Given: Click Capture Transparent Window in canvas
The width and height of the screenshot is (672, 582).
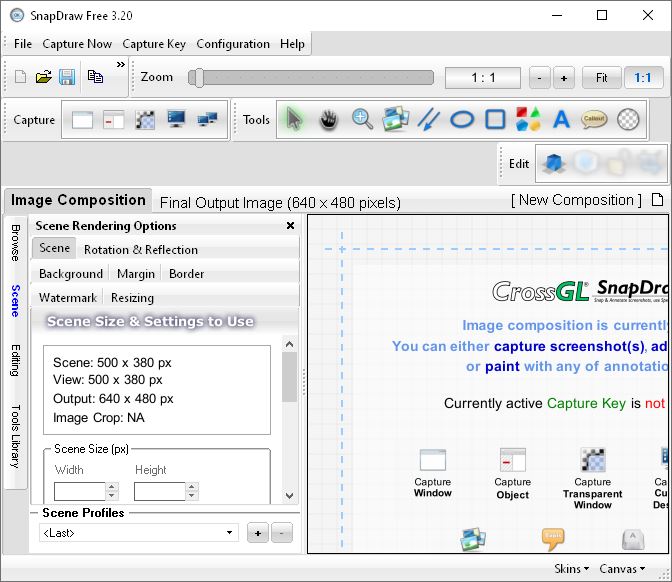Looking at the screenshot, I should pos(593,478).
